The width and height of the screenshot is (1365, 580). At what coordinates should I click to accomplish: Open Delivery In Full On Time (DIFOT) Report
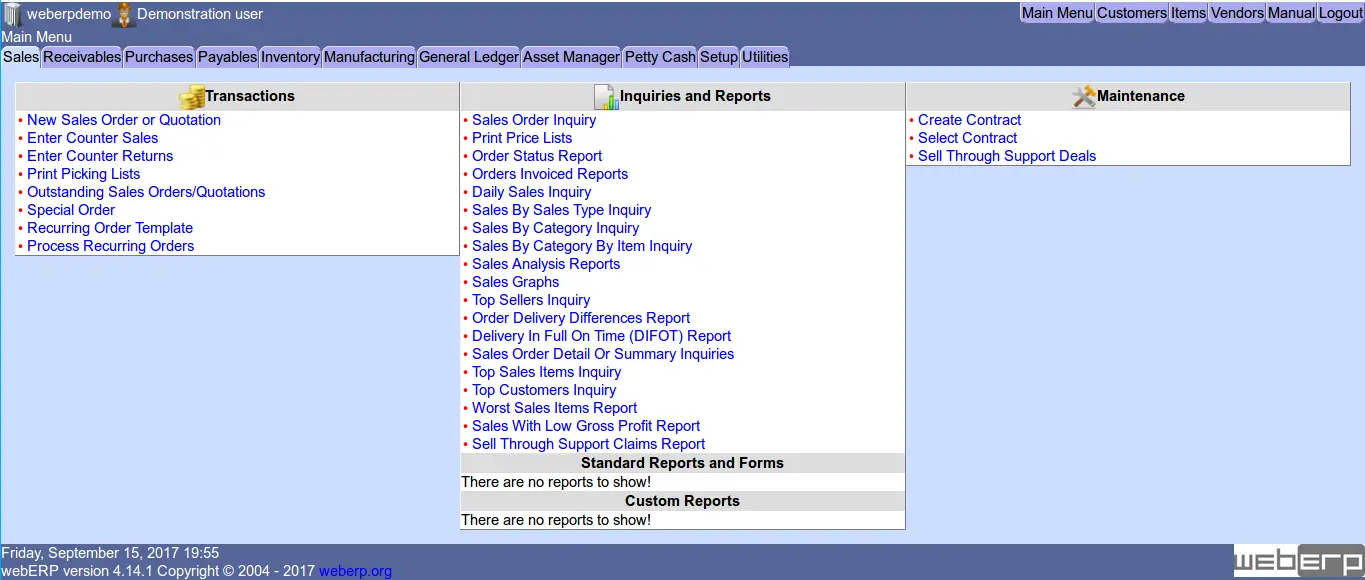tap(602, 336)
